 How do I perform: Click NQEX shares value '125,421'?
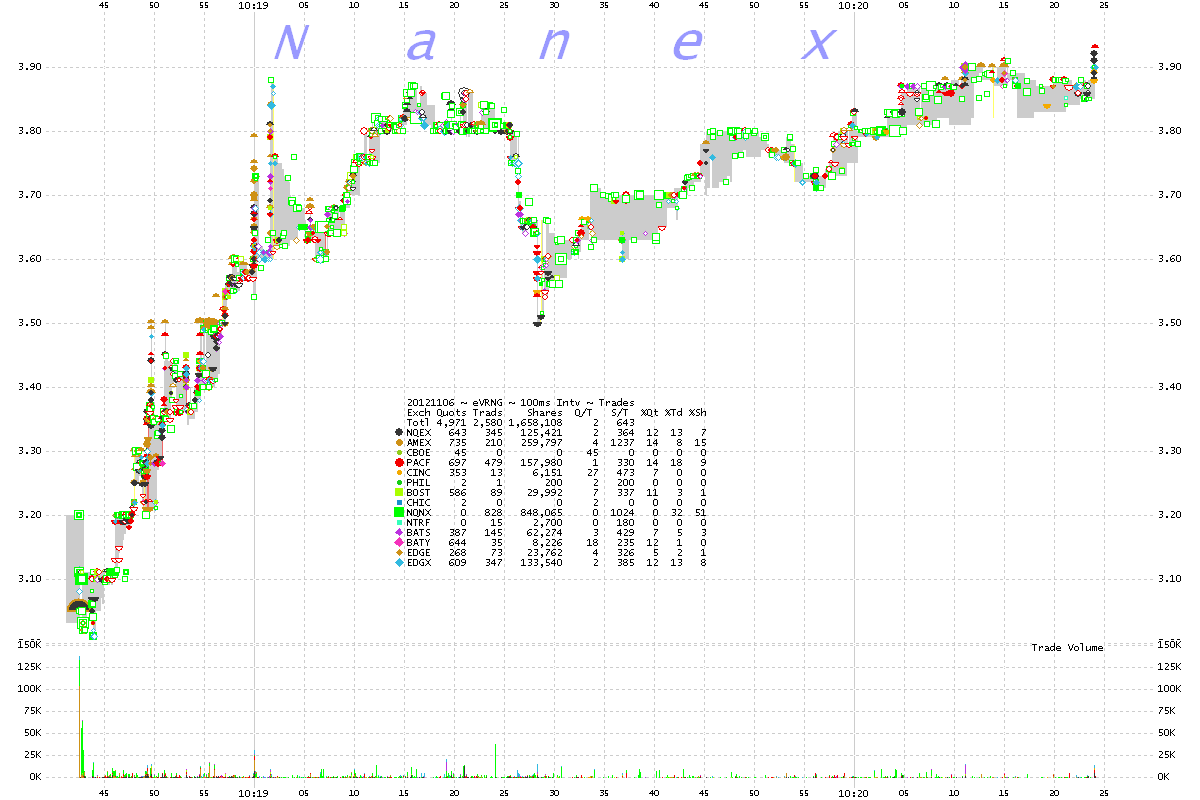pyautogui.click(x=541, y=432)
